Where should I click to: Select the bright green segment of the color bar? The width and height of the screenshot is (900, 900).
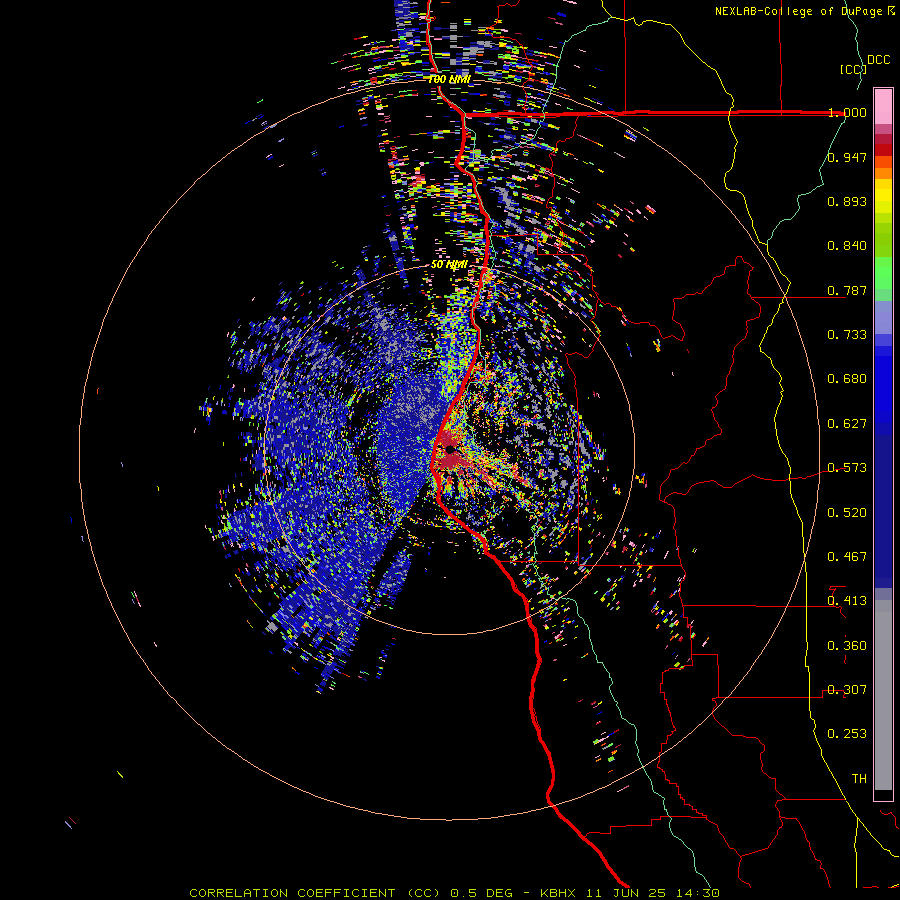[883, 273]
